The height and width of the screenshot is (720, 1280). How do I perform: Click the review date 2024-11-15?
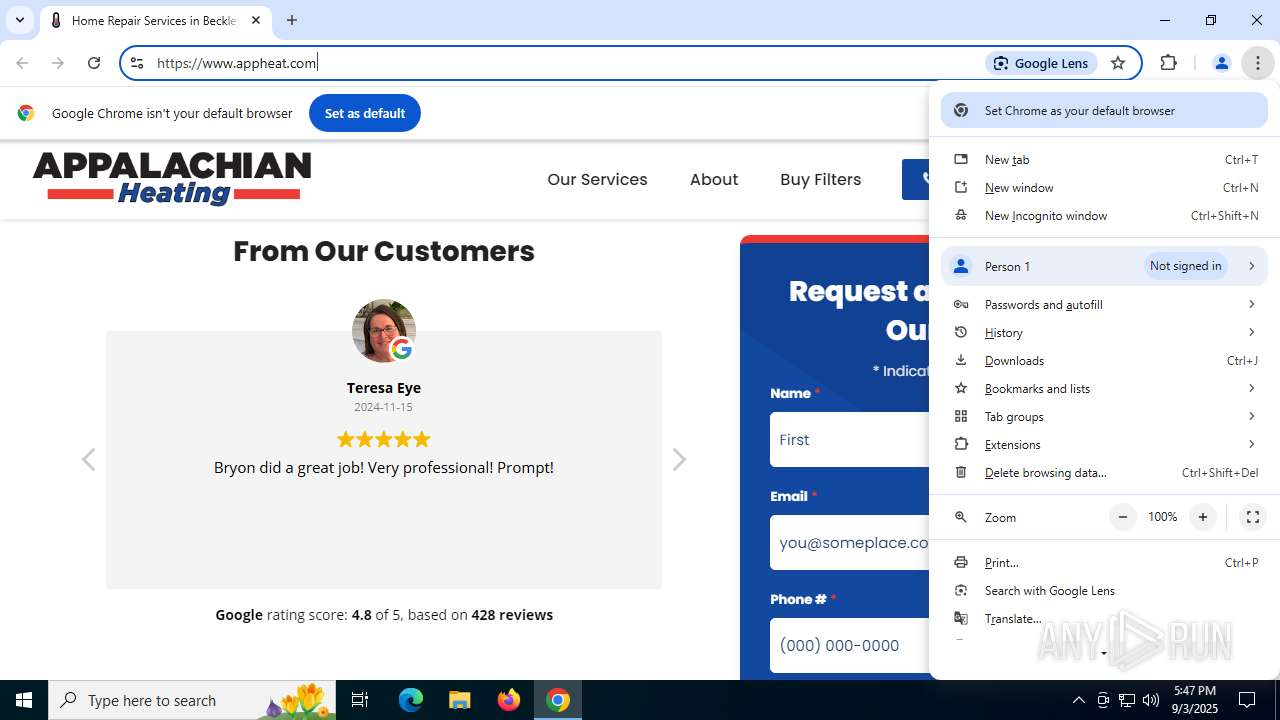pyautogui.click(x=384, y=407)
